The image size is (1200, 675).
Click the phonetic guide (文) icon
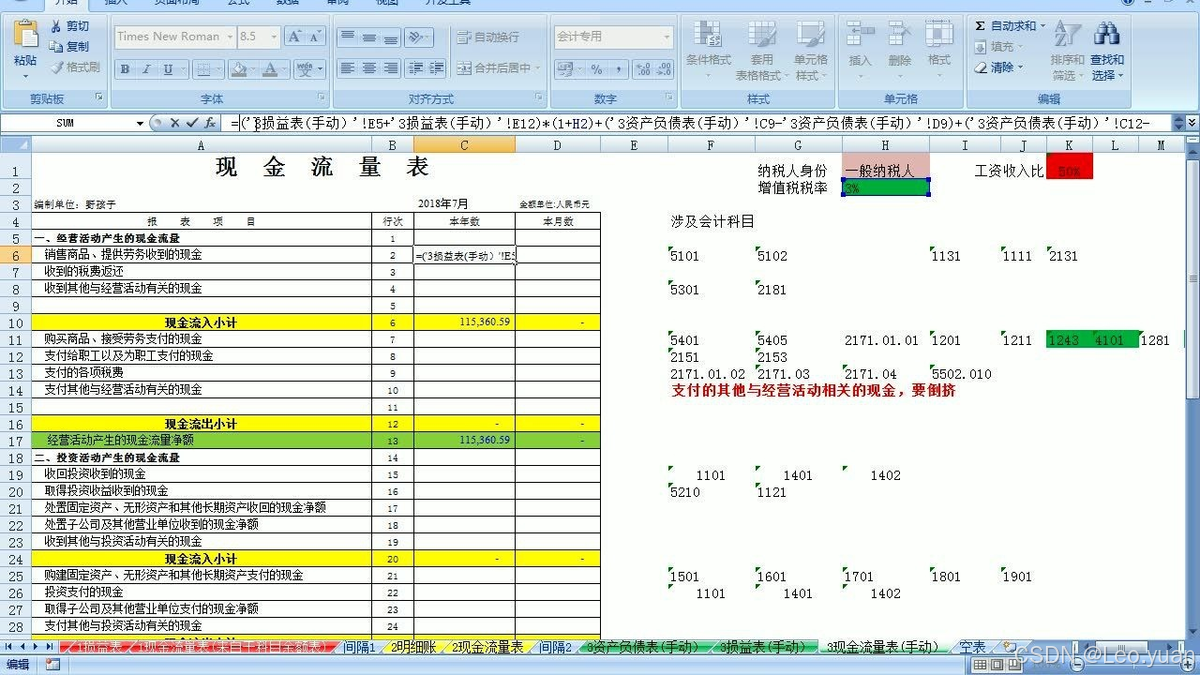coord(306,69)
